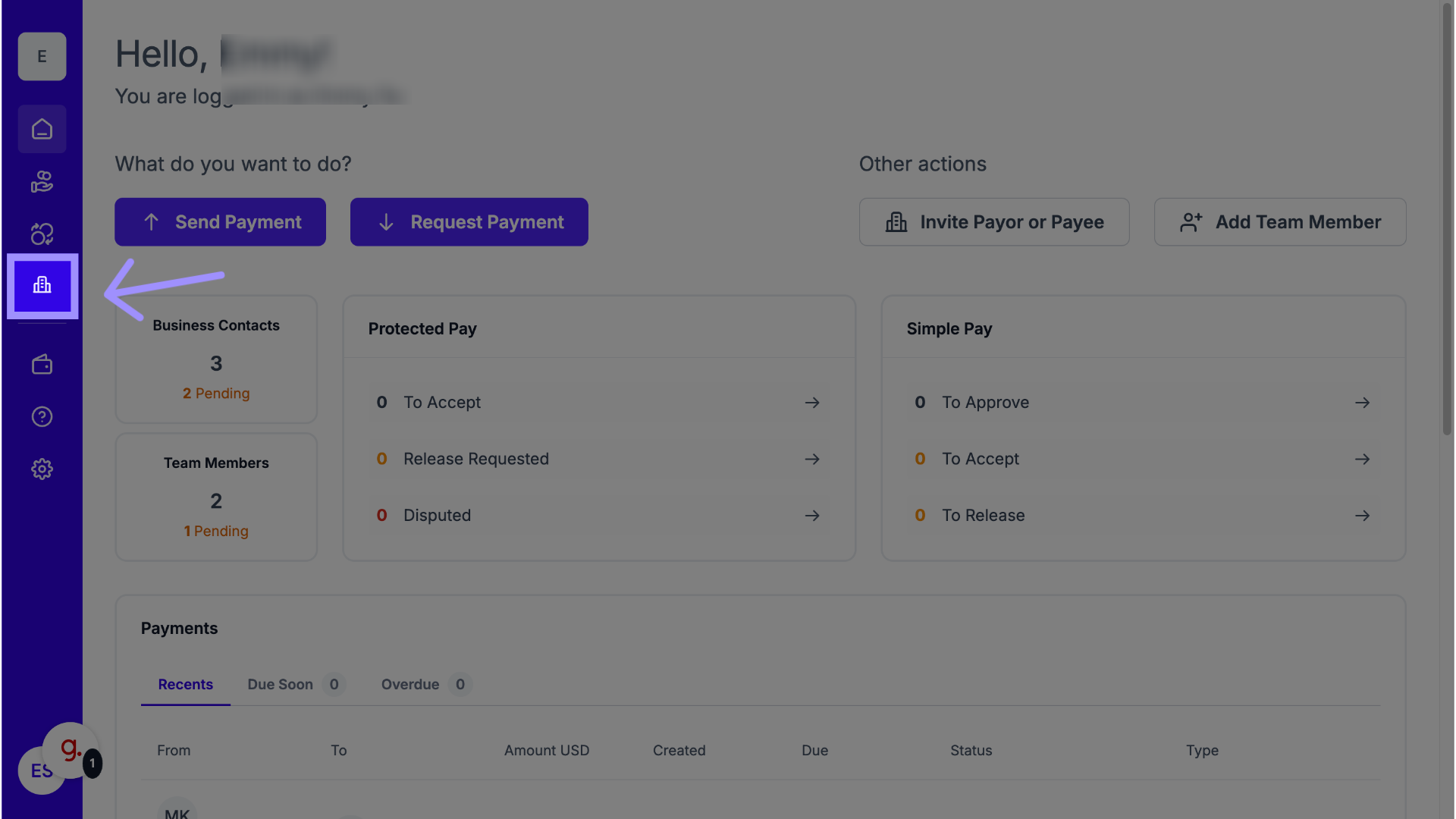
Task: Click the E workspace avatar
Action: pyautogui.click(x=42, y=56)
